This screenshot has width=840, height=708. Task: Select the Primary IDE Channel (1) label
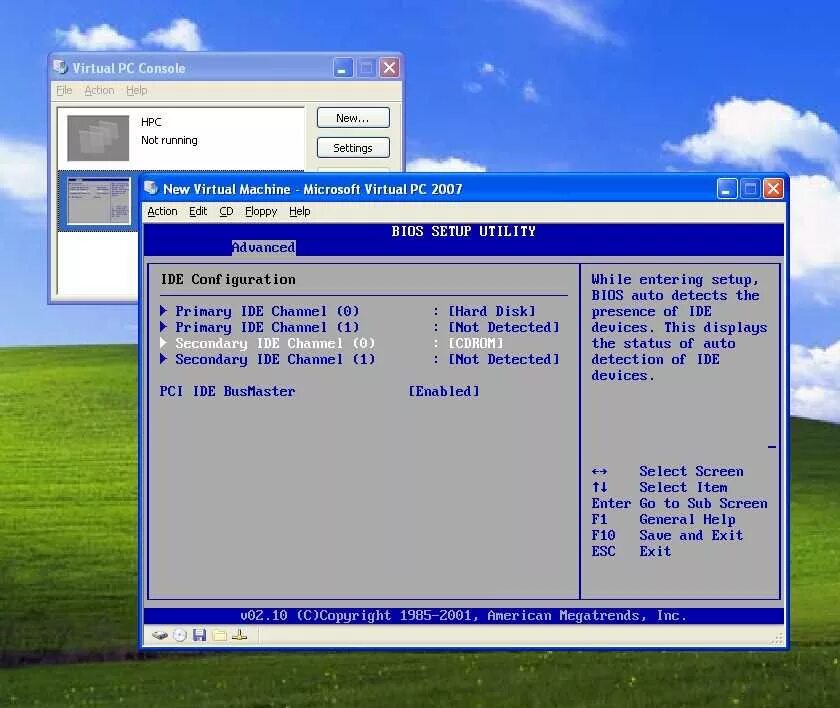pyautogui.click(x=267, y=327)
